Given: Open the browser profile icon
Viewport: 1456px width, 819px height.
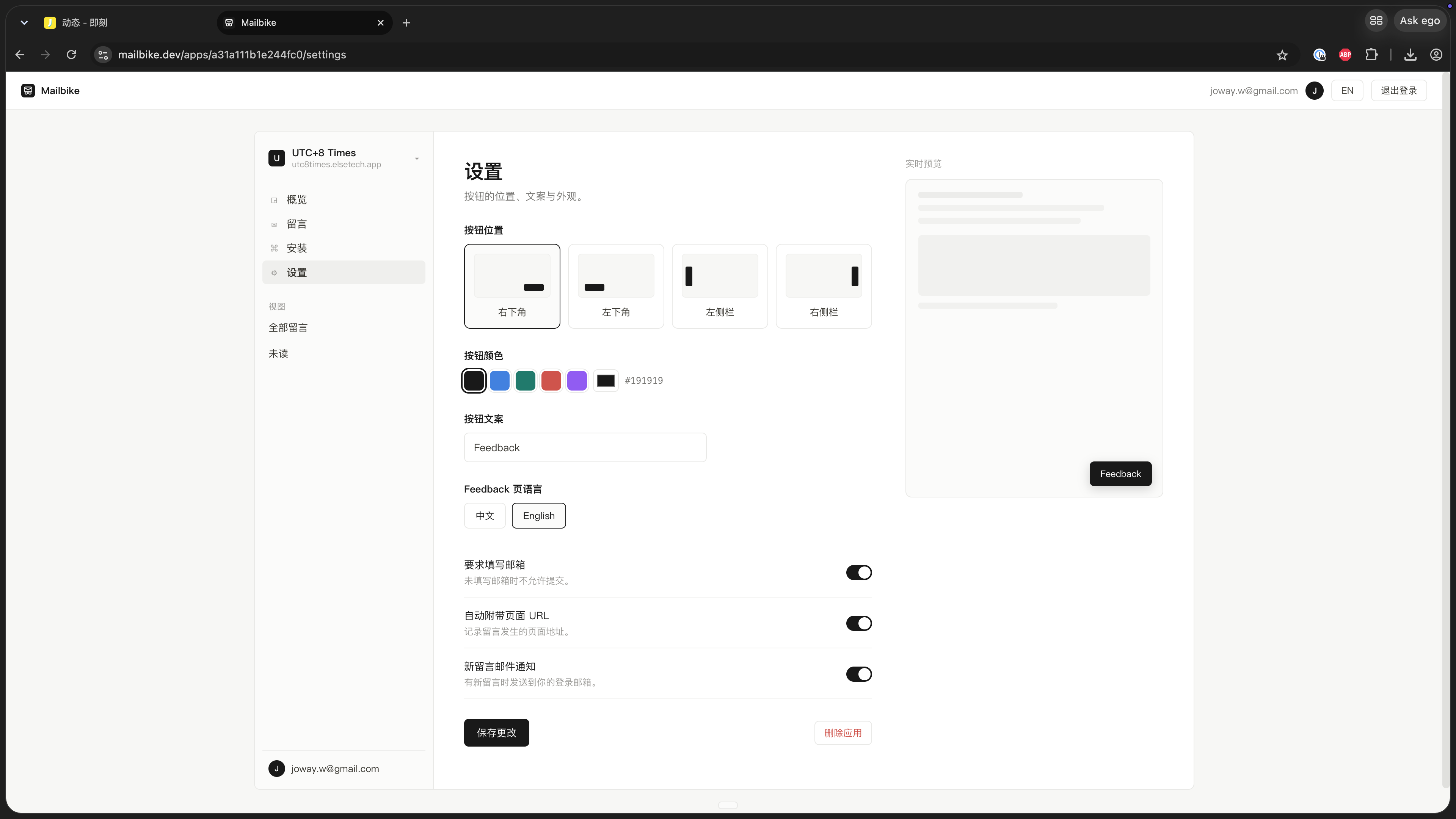Looking at the screenshot, I should point(1436,55).
